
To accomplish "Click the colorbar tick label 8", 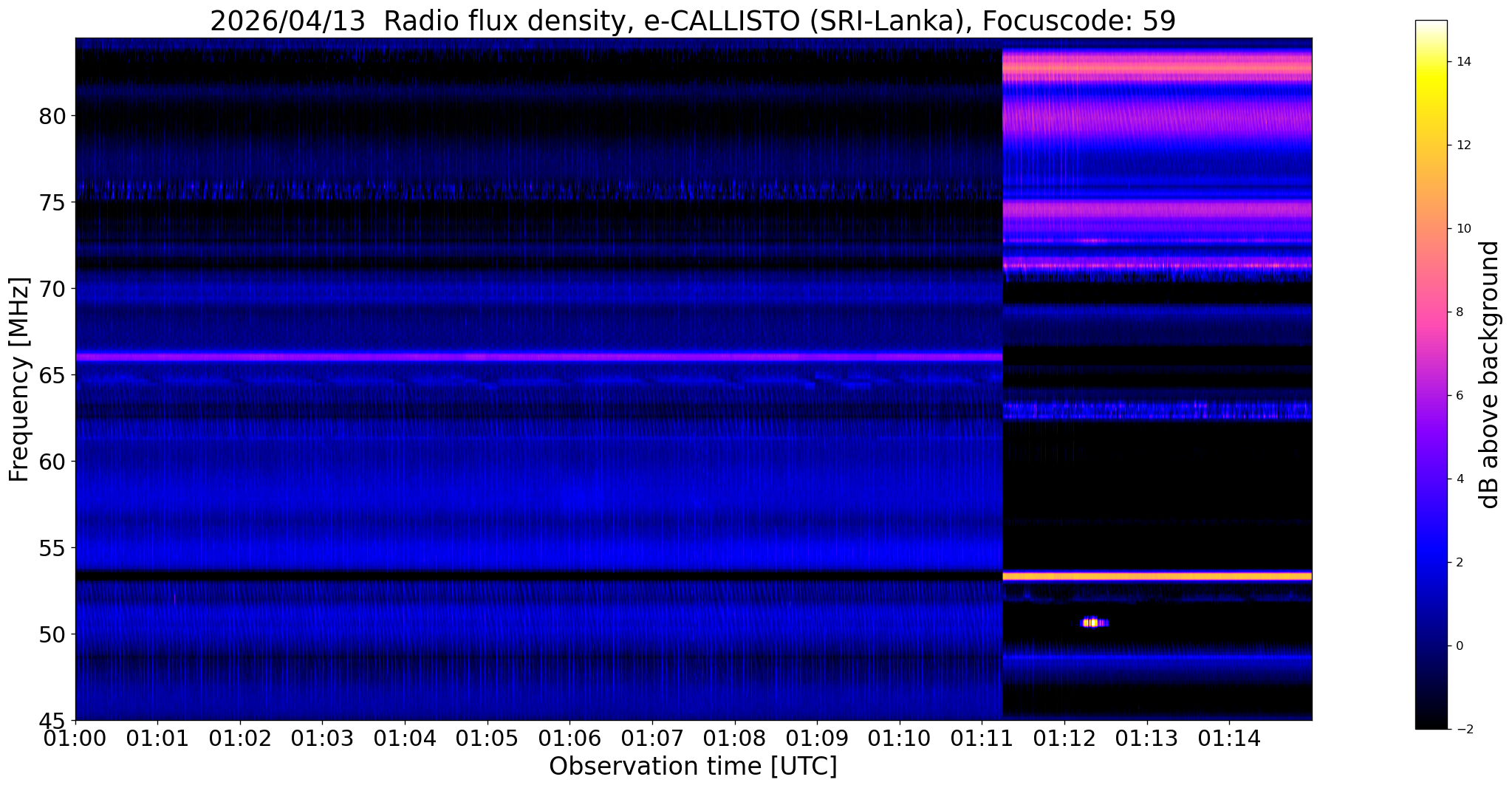I will (1459, 312).
